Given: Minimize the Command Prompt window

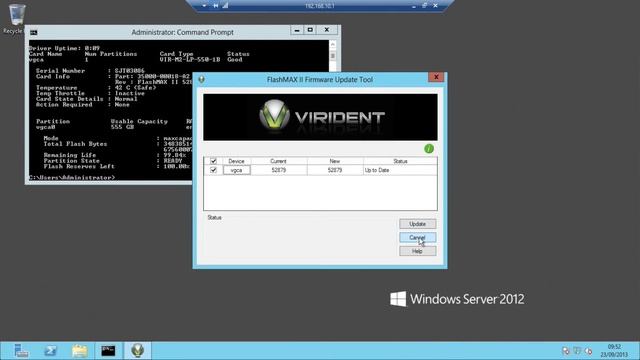Looking at the screenshot, I should tap(297, 30).
